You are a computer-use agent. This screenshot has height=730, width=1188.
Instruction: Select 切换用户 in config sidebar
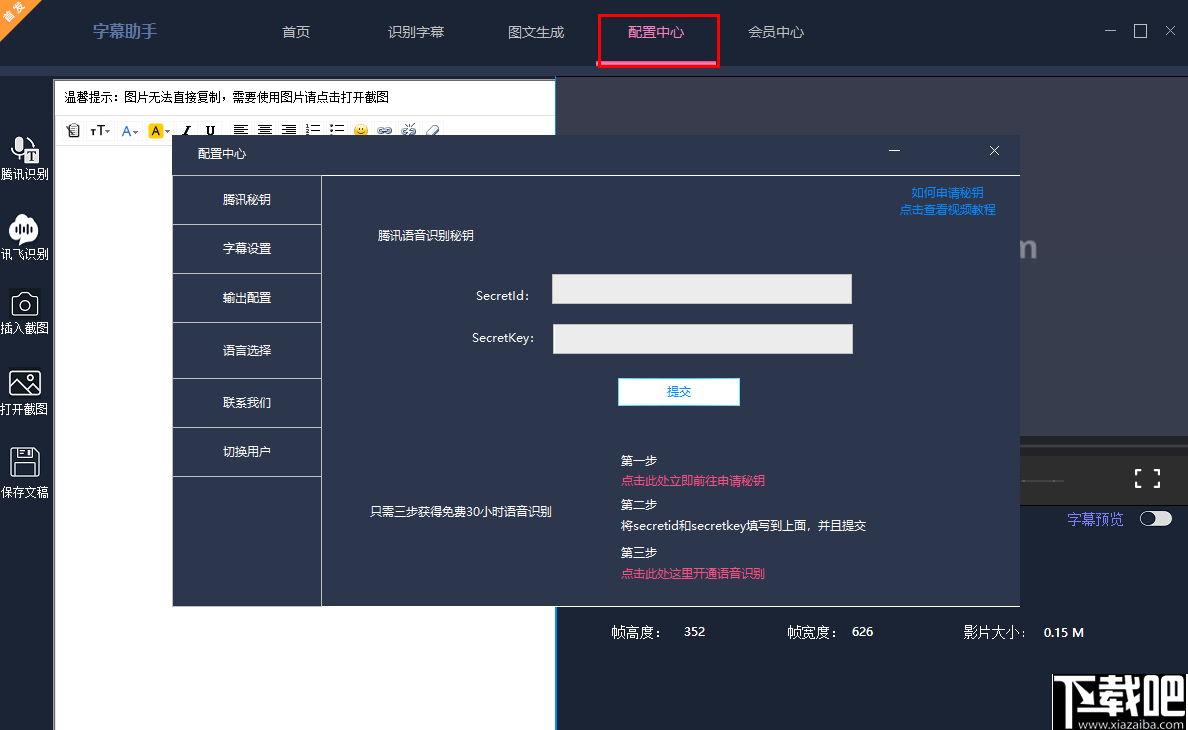pyautogui.click(x=247, y=452)
